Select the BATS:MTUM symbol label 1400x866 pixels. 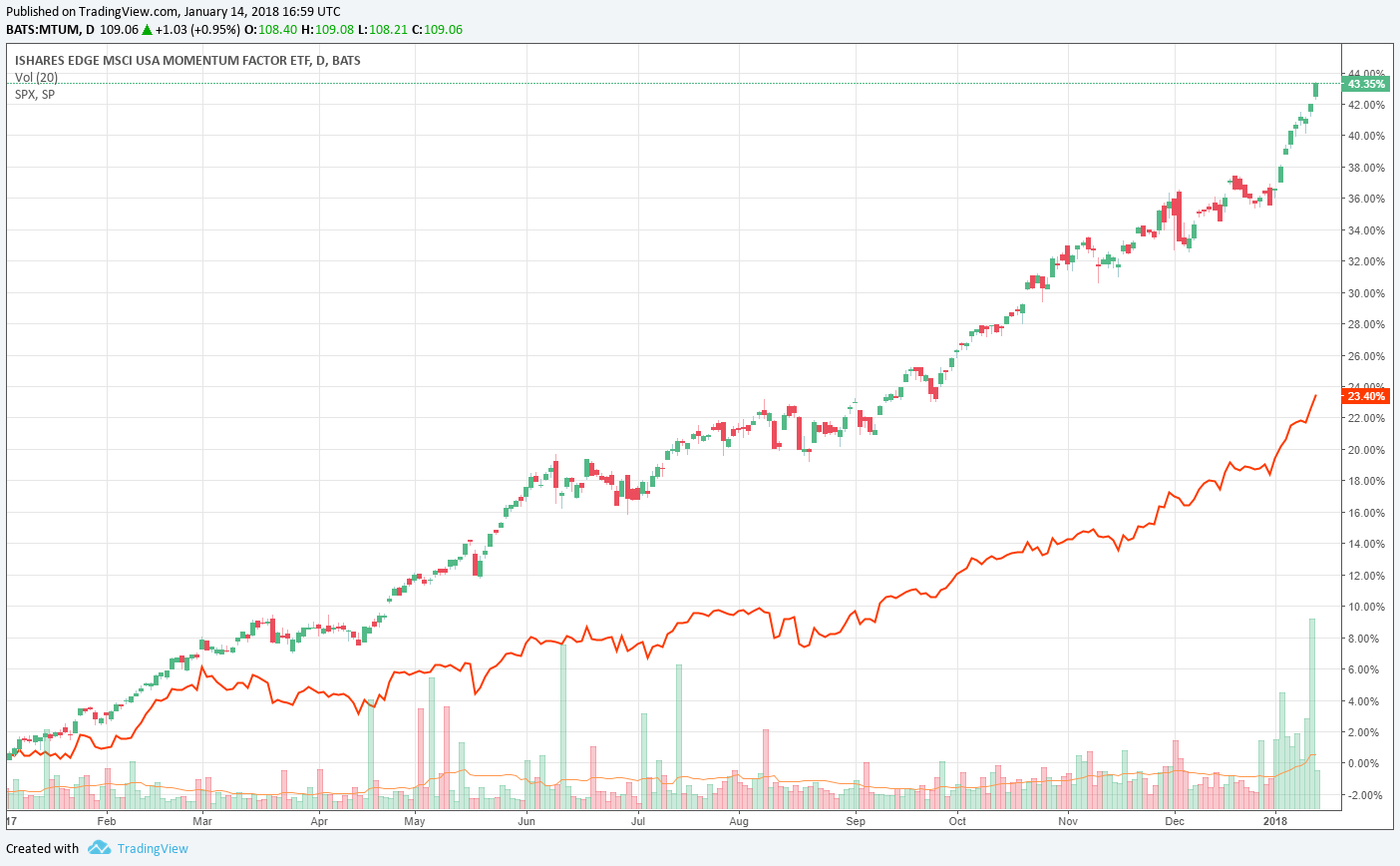point(43,30)
